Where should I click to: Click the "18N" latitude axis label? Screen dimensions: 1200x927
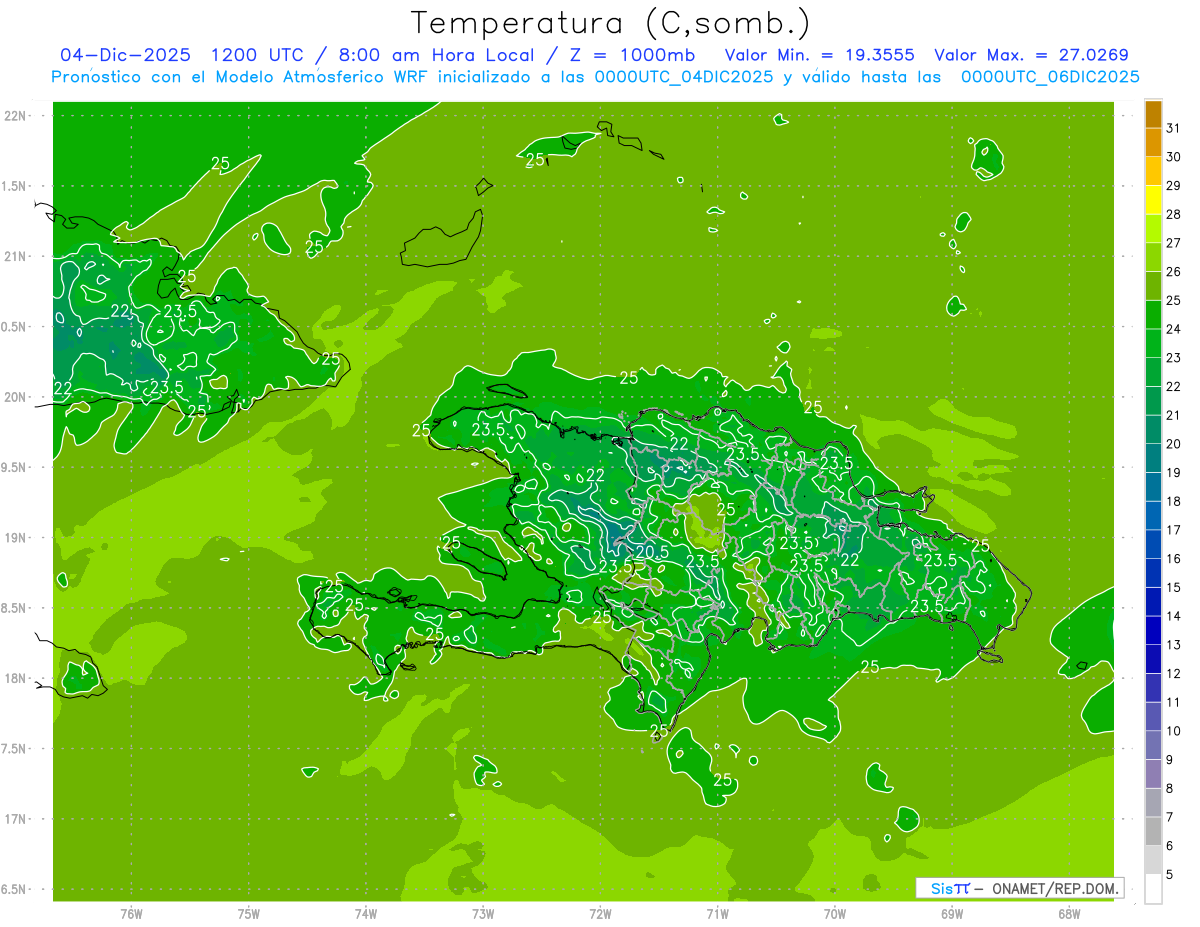[15, 678]
